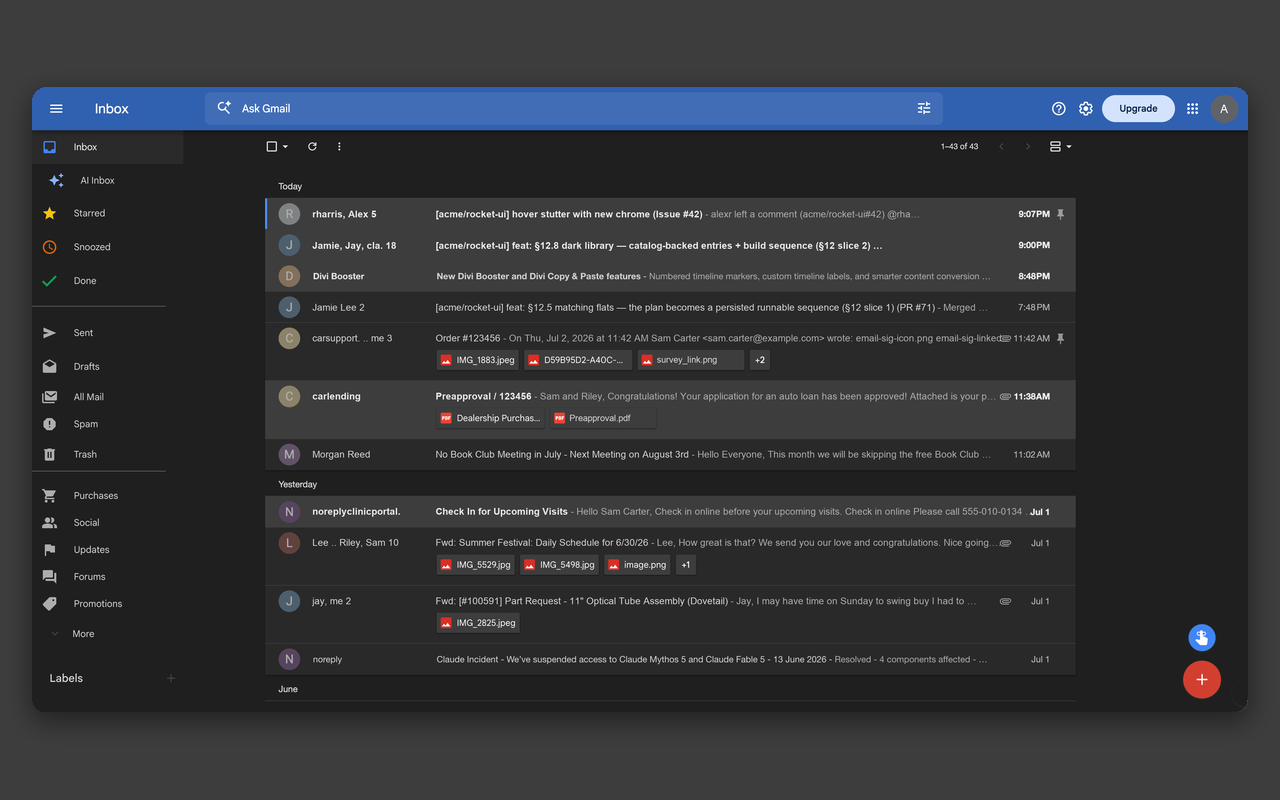This screenshot has width=1280, height=800.
Task: Open the Dealership Purchas... PDF attachment
Action: tap(490, 418)
